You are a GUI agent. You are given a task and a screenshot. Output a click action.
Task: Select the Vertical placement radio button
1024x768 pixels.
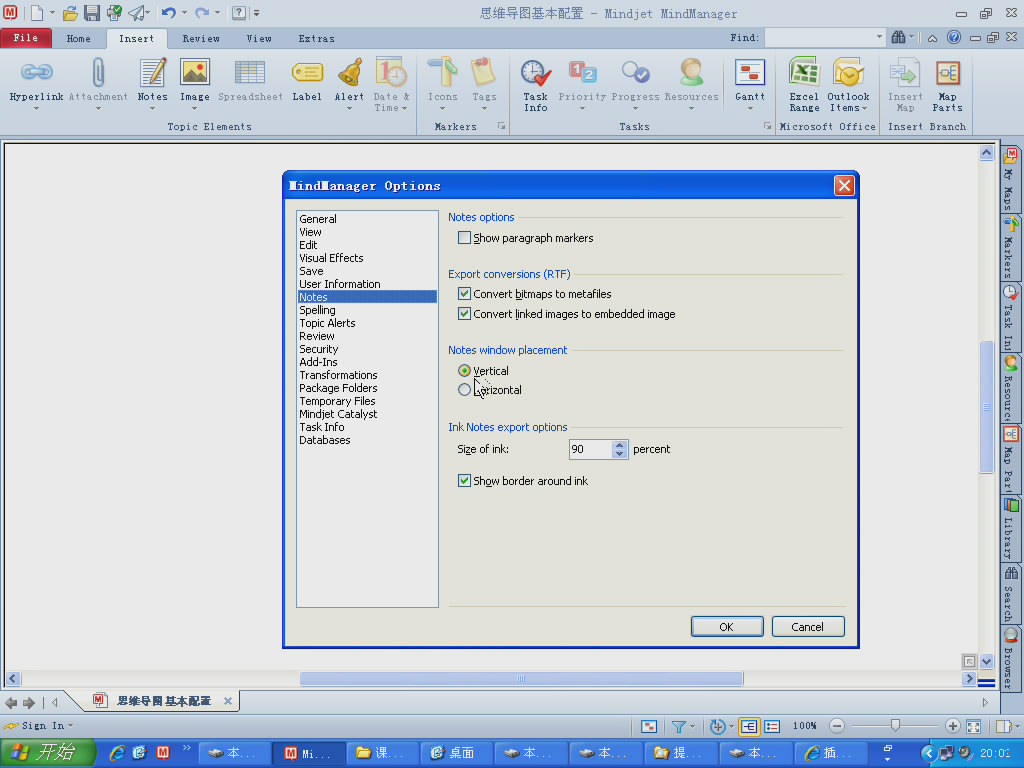tap(464, 370)
